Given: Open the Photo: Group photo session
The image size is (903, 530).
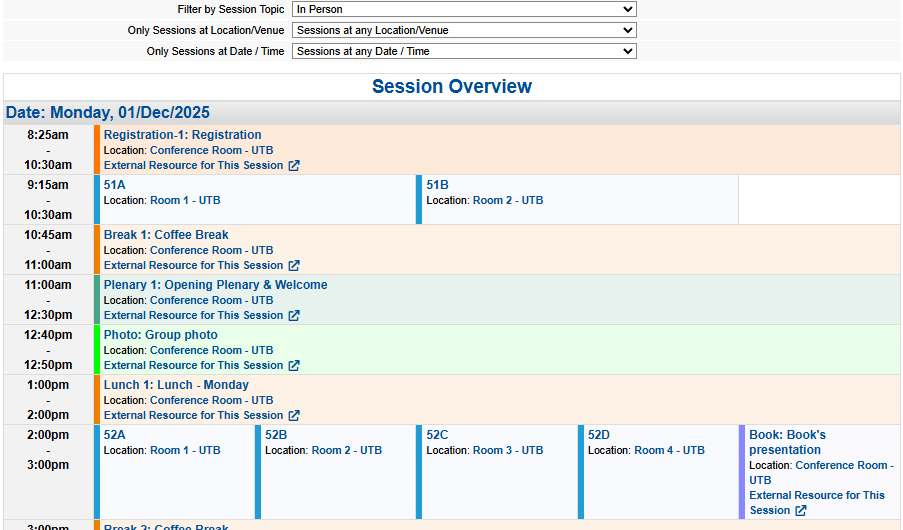Looking at the screenshot, I should coord(160,335).
